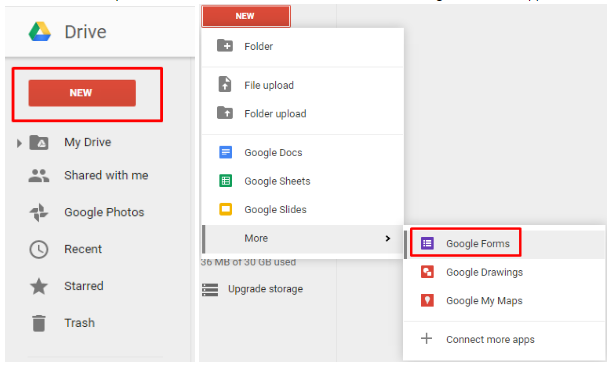This screenshot has width=610, height=366.
Task: Open the More submenu entry
Action: [302, 239]
